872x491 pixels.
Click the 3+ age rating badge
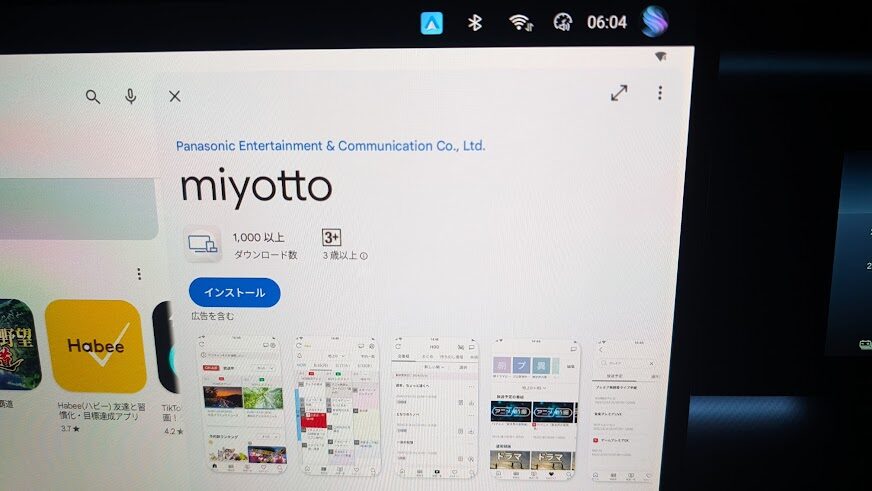(332, 238)
